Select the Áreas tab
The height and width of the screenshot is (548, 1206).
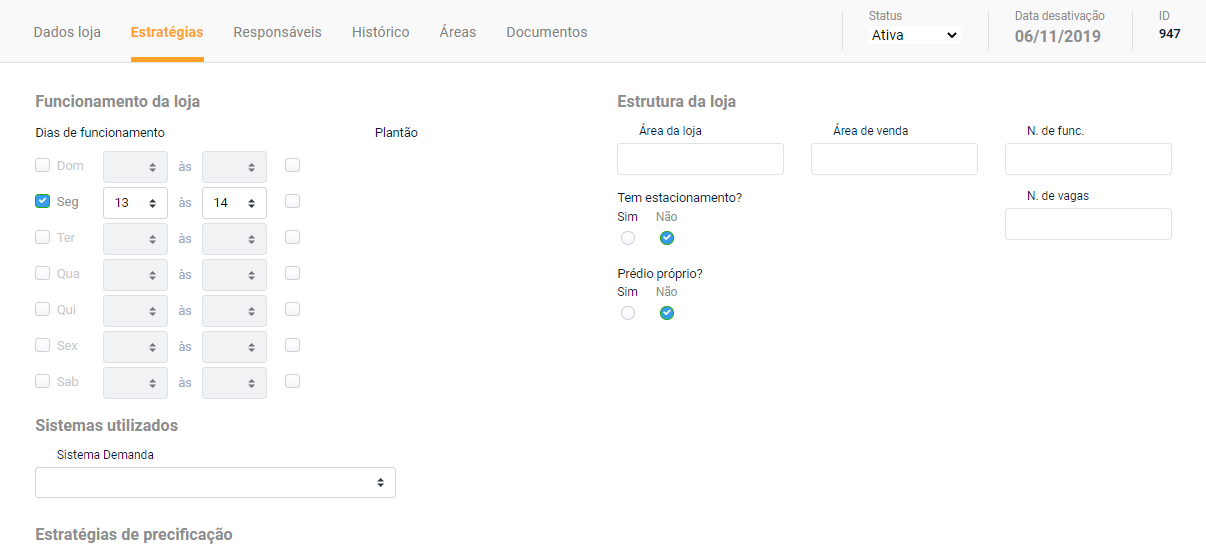click(x=457, y=32)
